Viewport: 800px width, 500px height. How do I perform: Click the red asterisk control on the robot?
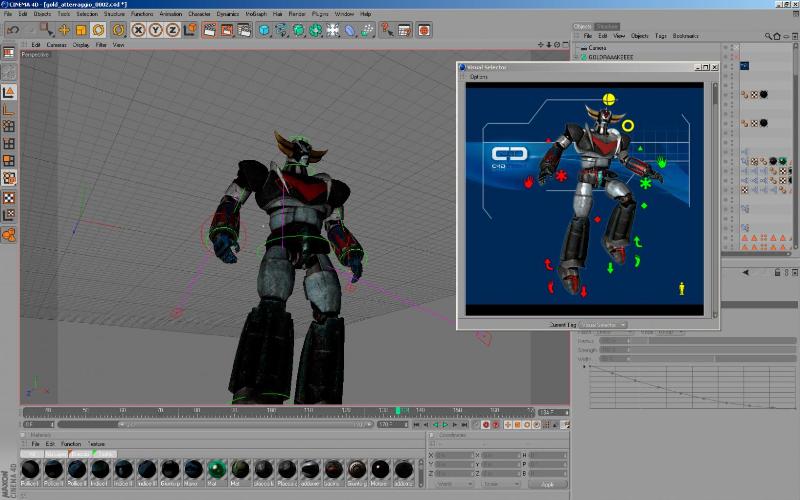[x=561, y=176]
